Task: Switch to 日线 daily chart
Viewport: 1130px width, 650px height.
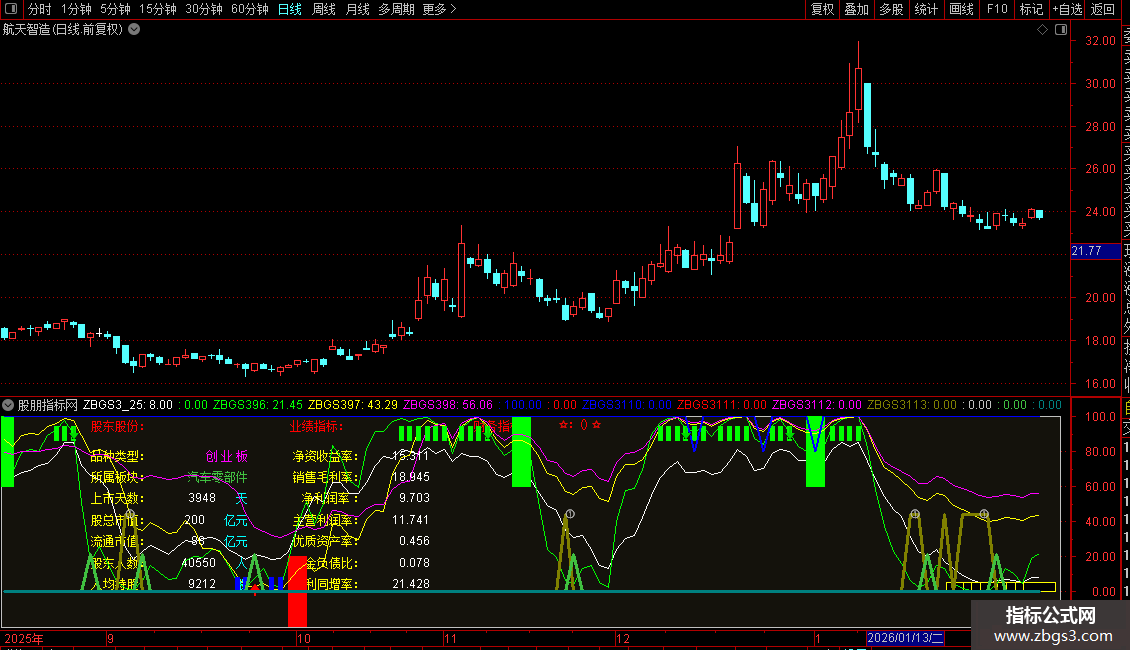Action: [290, 9]
